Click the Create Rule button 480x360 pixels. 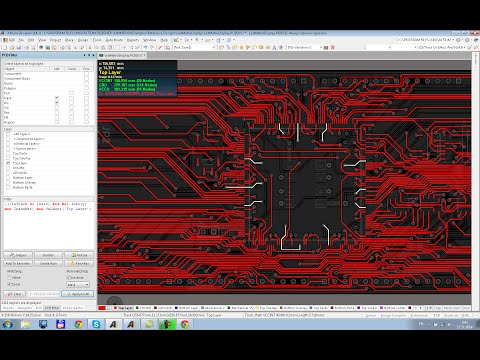pyautogui.click(x=48, y=263)
